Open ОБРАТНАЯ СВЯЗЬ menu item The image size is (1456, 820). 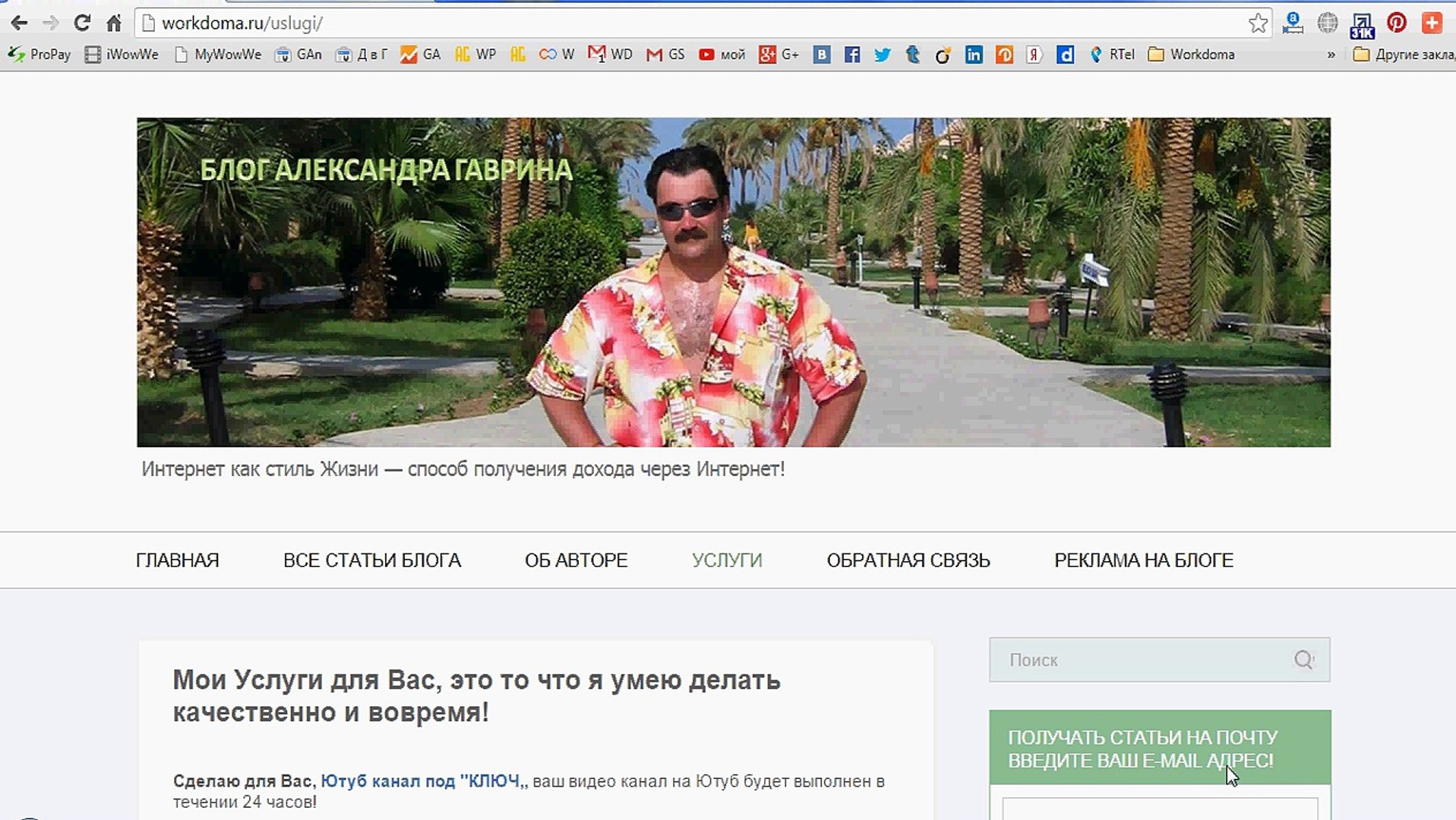pyautogui.click(x=908, y=560)
